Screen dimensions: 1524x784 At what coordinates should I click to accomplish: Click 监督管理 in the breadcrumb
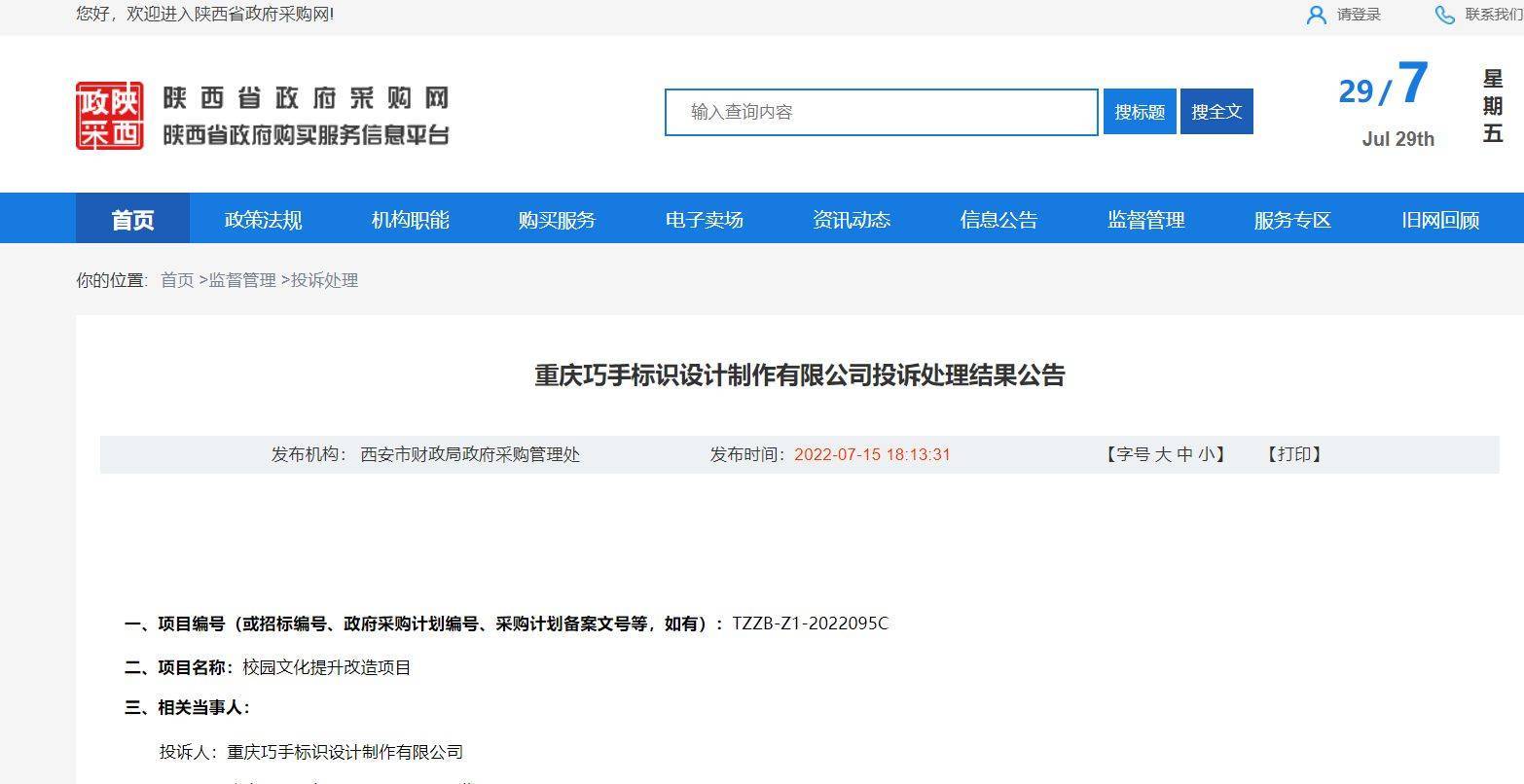coord(242,280)
